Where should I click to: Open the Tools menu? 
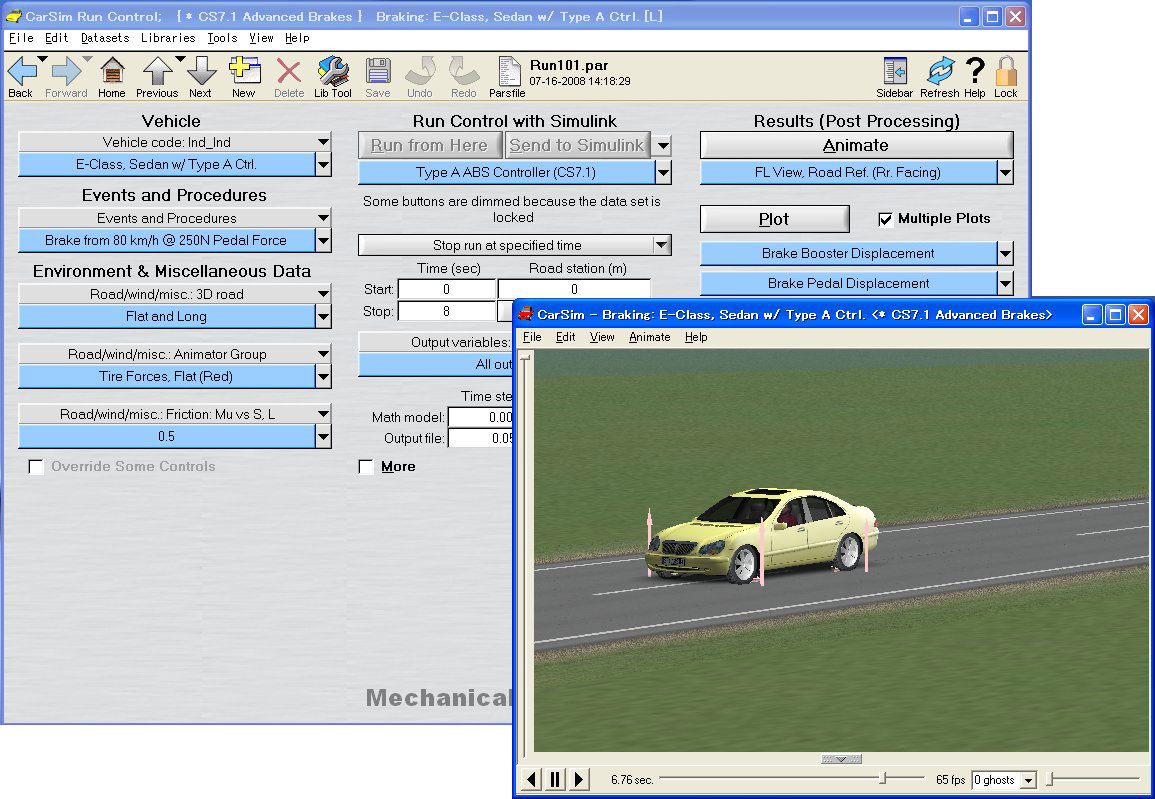coord(222,38)
